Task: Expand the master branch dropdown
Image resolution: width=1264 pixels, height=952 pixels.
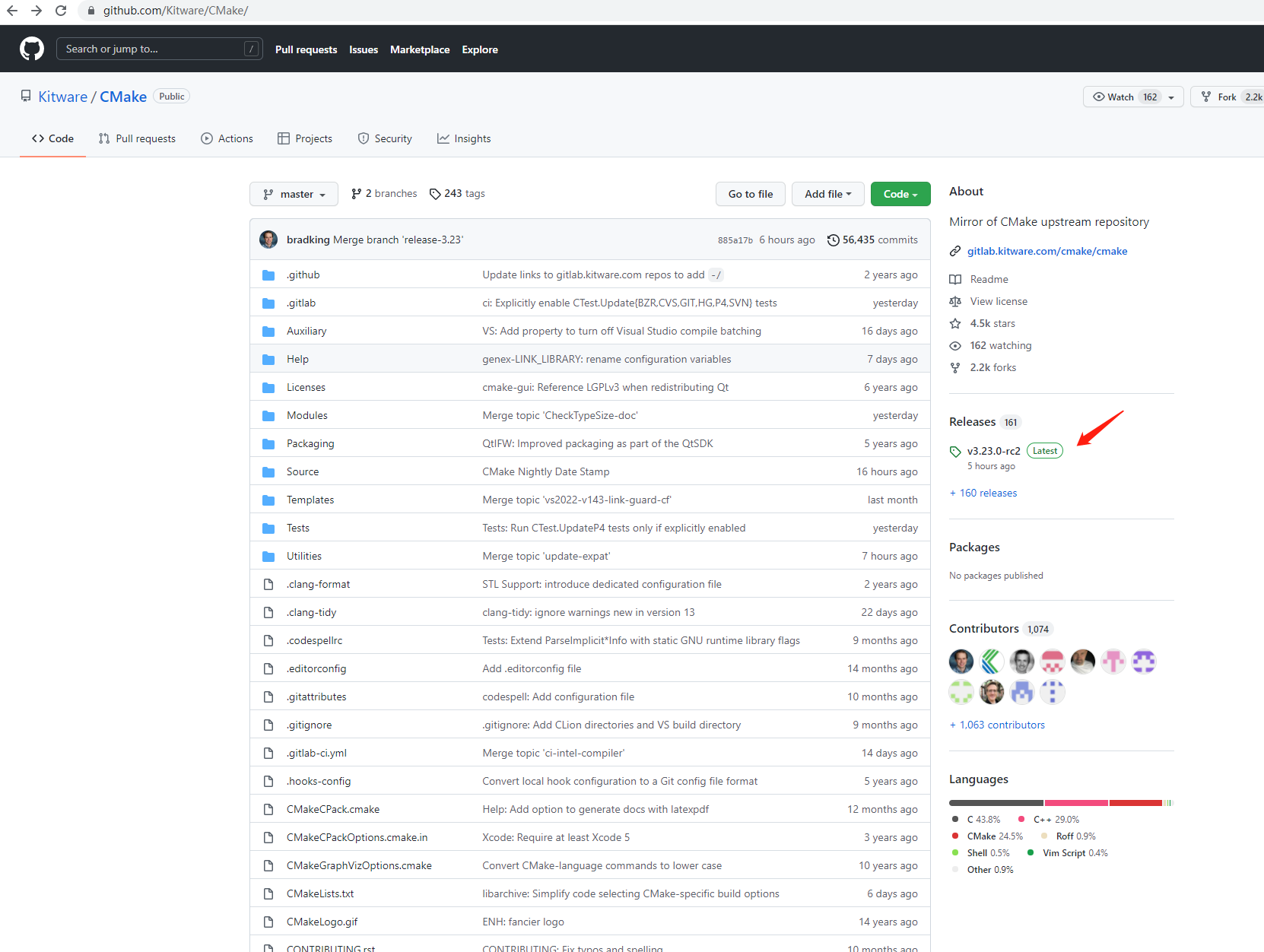Action: [x=294, y=194]
